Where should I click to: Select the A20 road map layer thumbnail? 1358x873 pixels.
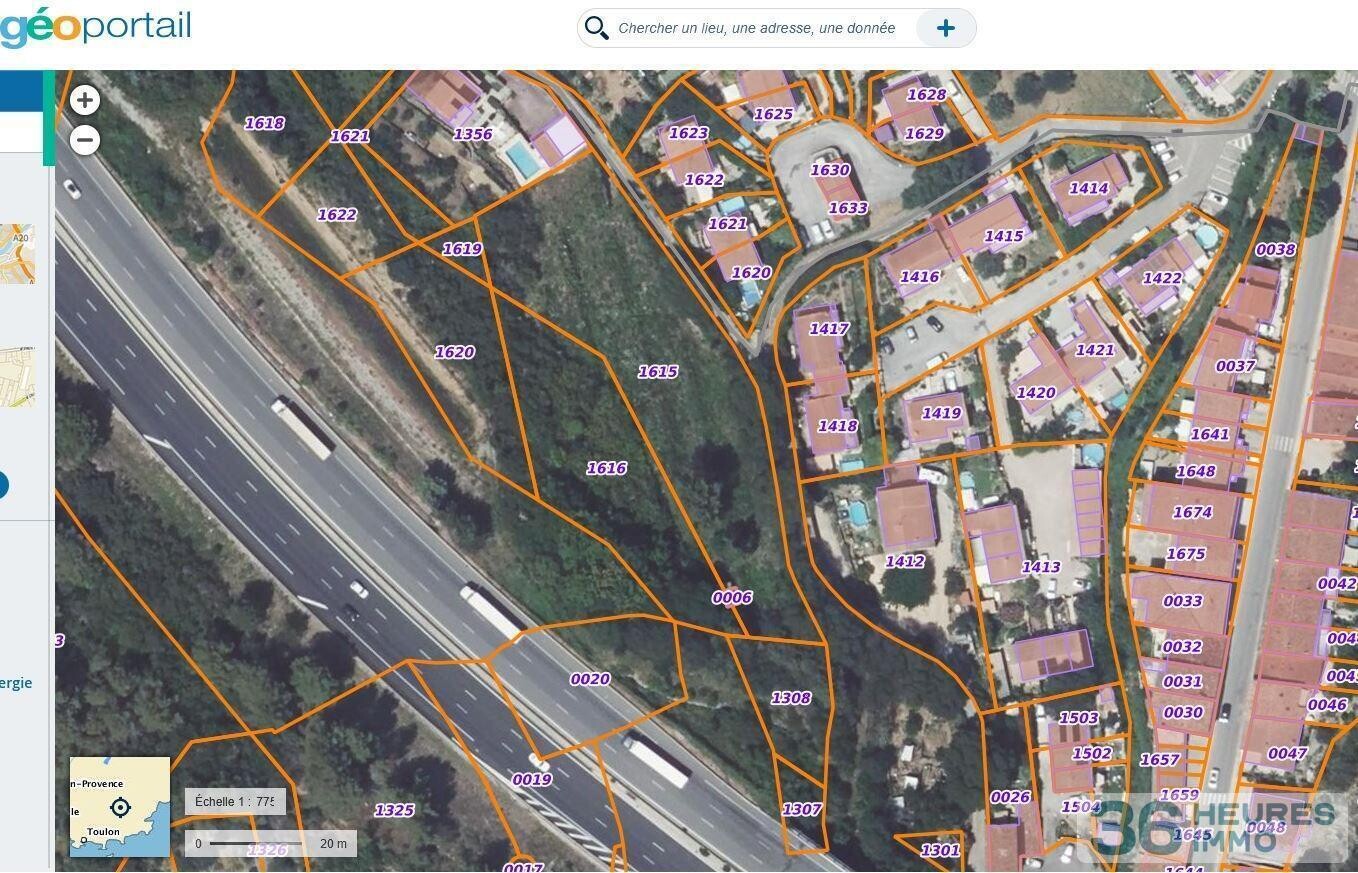click(x=17, y=253)
